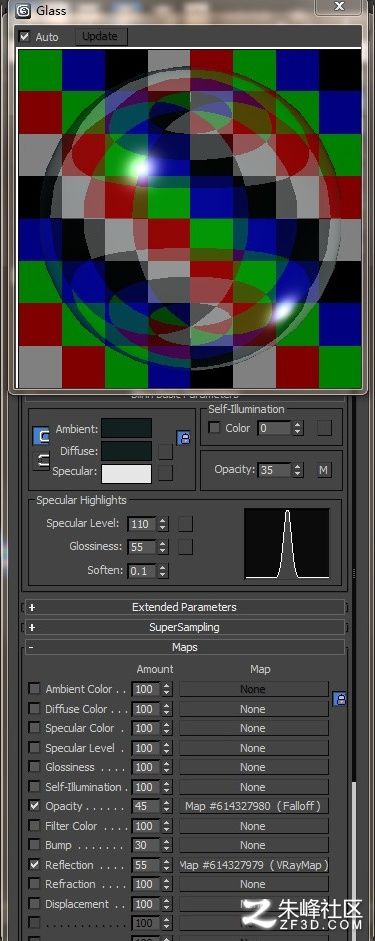Click the Update button in preview window
This screenshot has height=941, width=375.
coord(100,36)
